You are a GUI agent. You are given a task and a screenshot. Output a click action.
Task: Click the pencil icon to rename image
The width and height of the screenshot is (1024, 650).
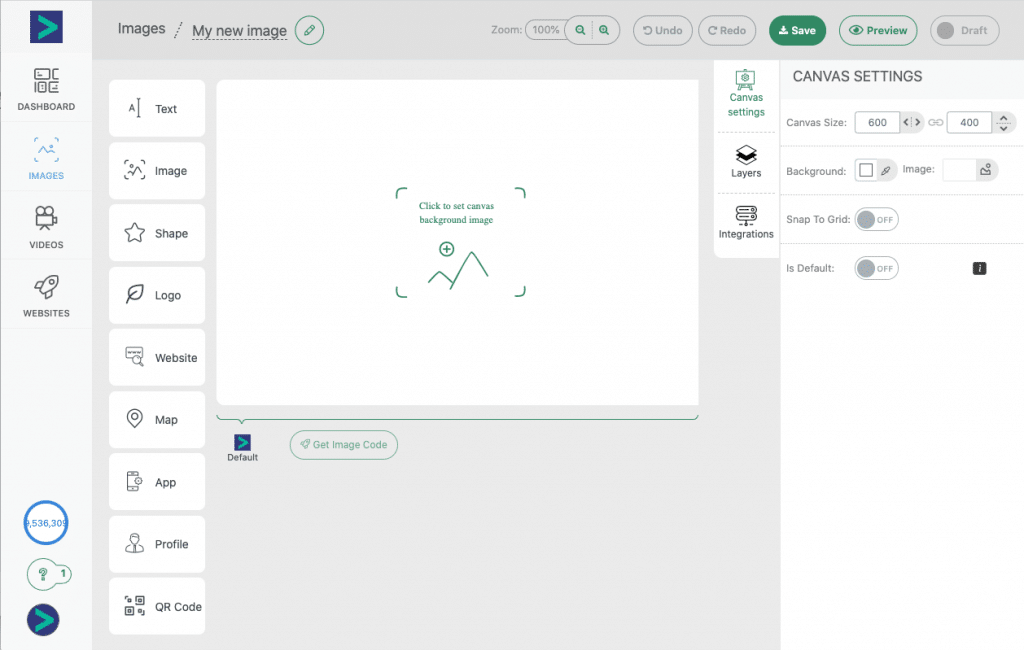point(310,31)
